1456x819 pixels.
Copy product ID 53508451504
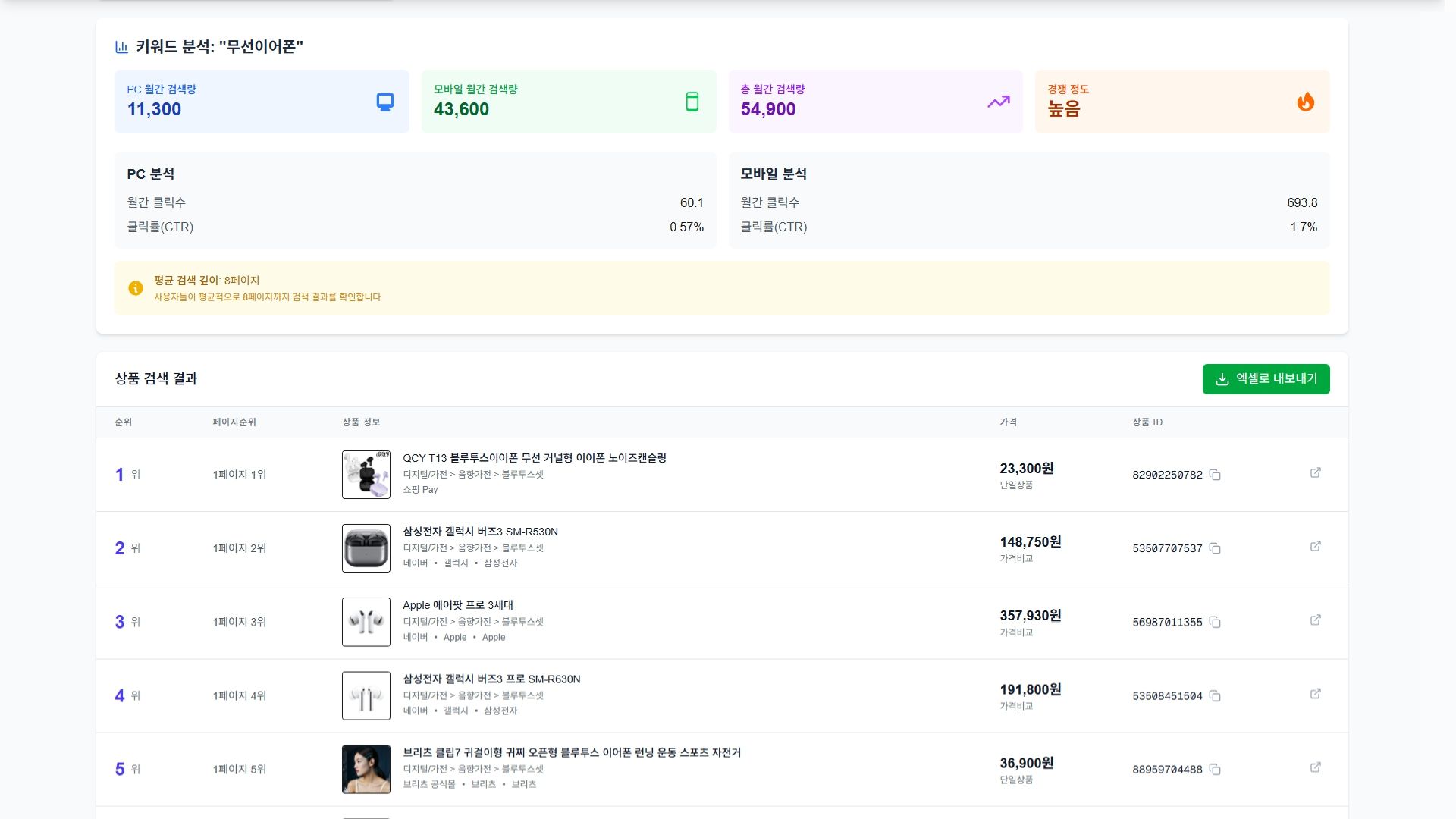1216,696
